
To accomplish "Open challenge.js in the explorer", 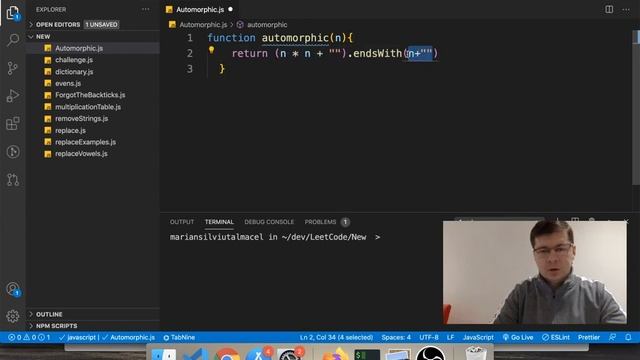I will point(74,60).
